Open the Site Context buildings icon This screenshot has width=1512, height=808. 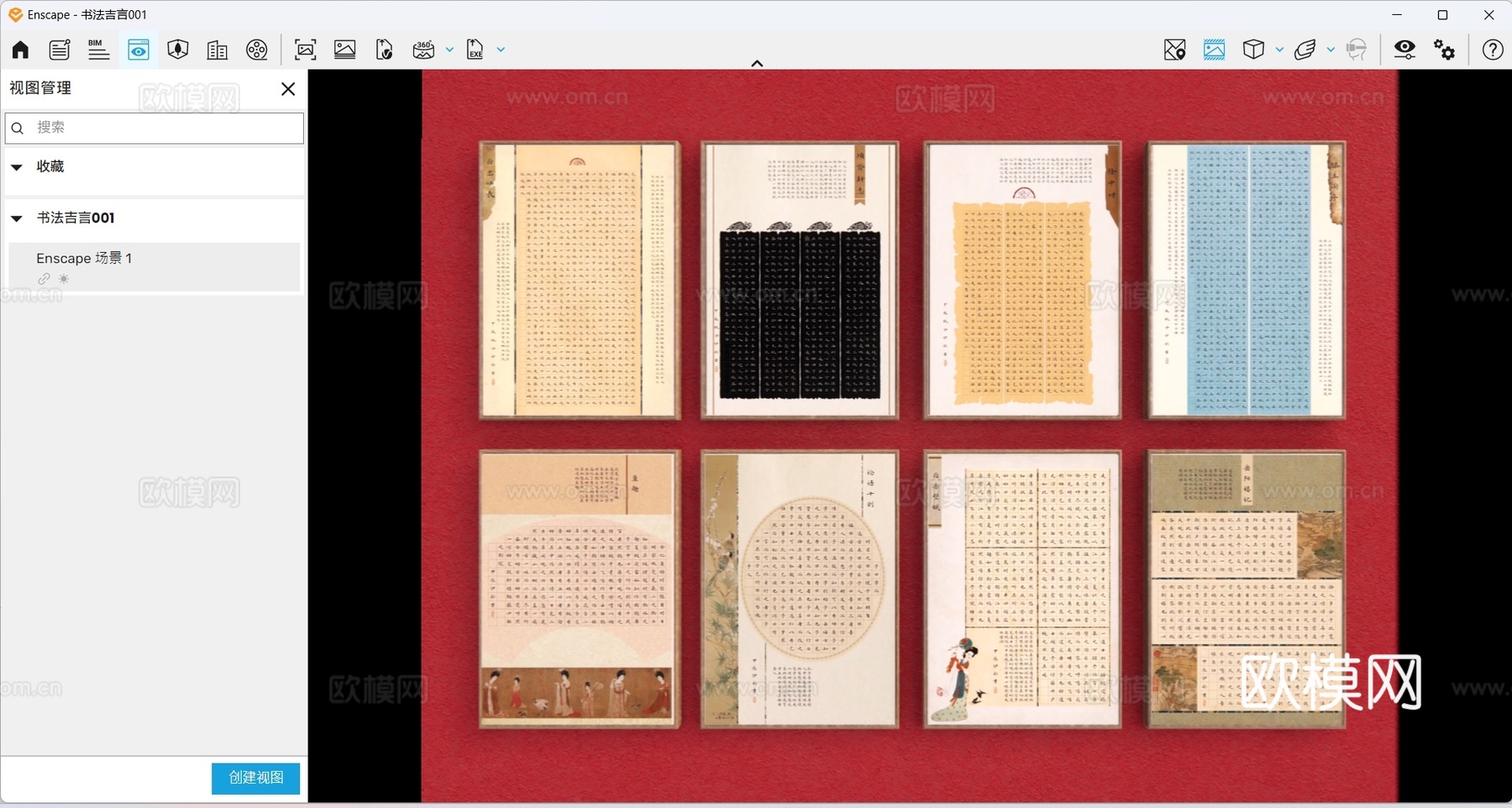point(217,50)
